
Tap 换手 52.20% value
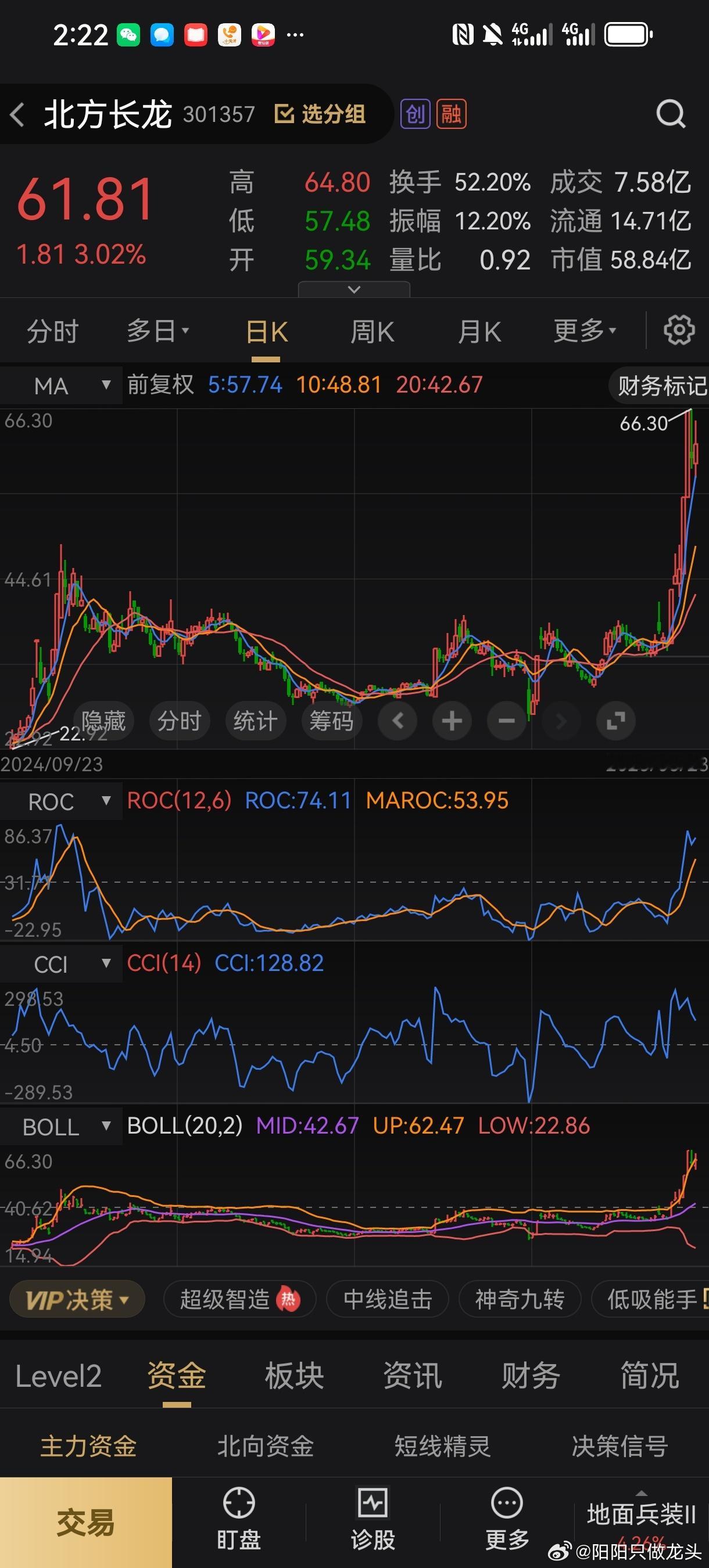493,182
